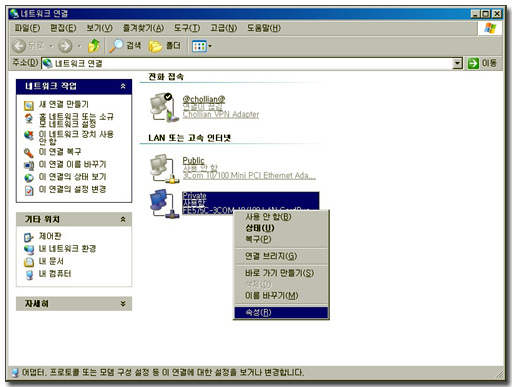Click the 이 연결의 설정 변경 icon
The height and width of the screenshot is (387, 512).
(29, 190)
